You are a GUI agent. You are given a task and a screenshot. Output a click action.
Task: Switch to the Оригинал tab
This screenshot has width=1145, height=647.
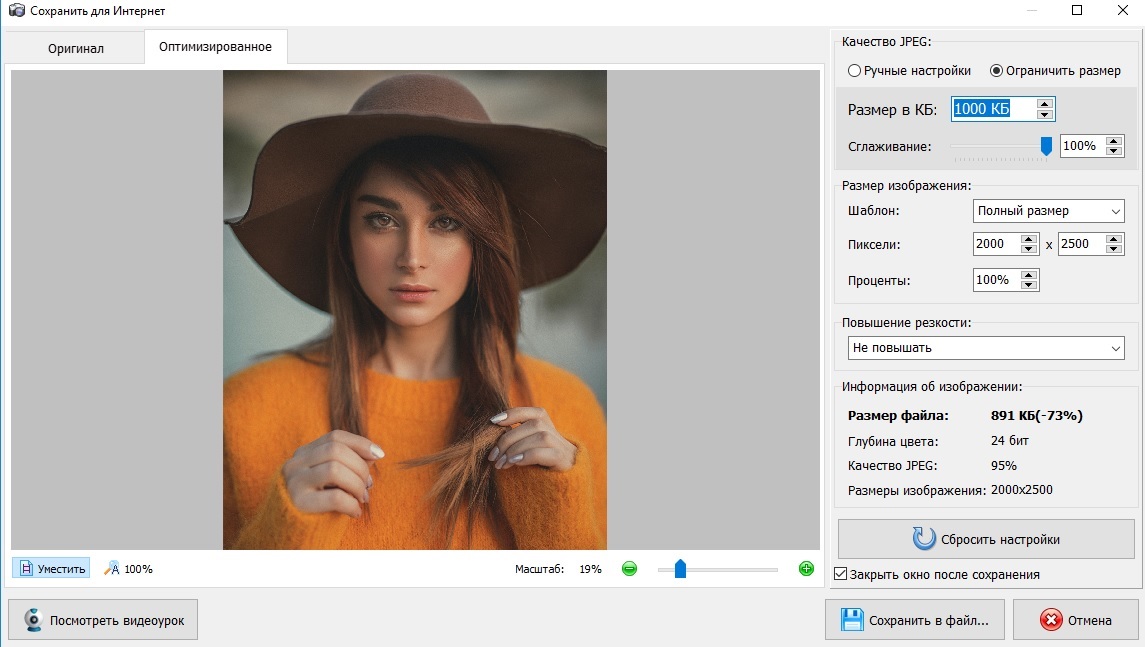point(76,48)
